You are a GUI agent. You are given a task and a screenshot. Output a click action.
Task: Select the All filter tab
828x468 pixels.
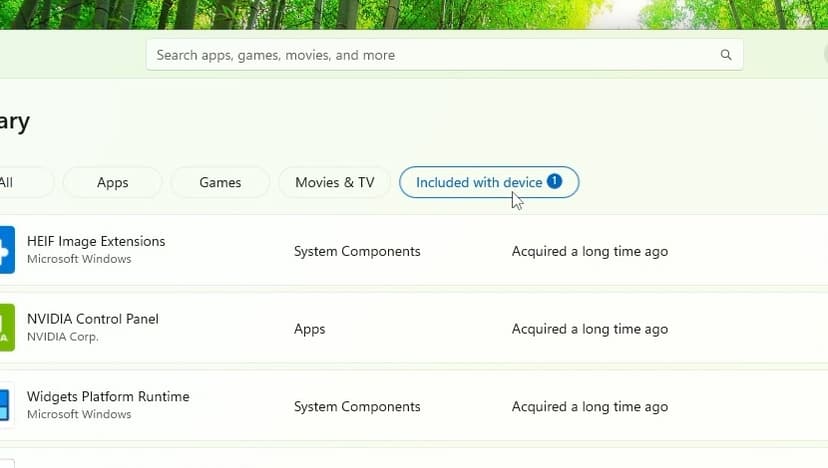pos(10,182)
